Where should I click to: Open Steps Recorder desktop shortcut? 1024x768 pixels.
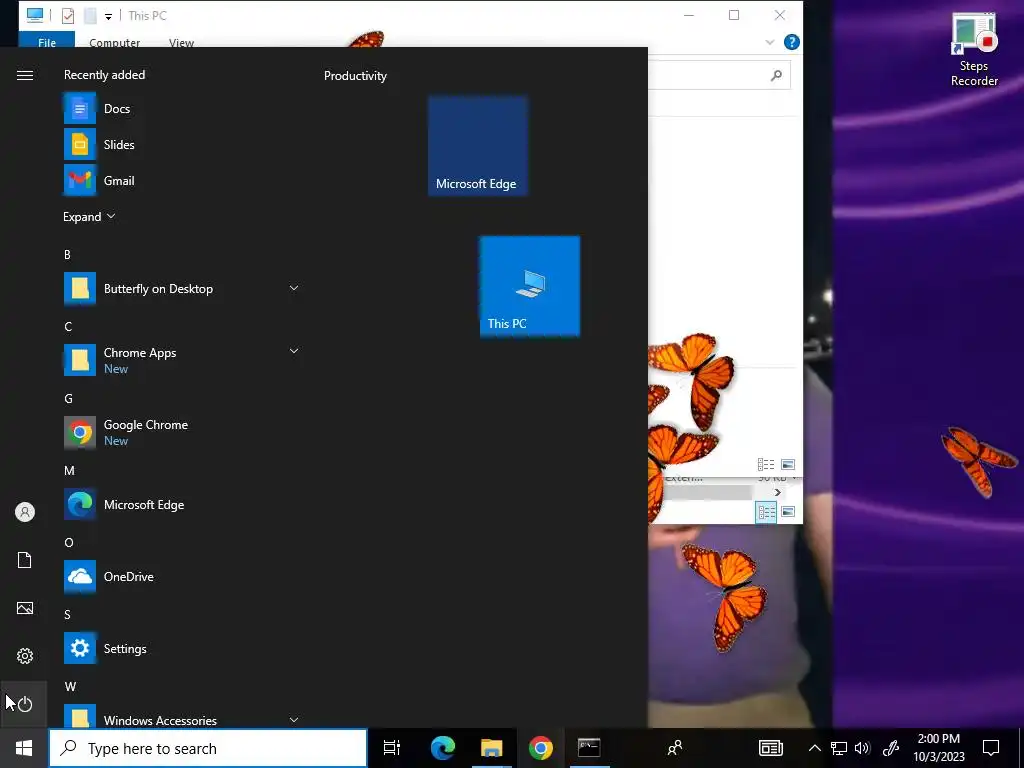point(974,51)
